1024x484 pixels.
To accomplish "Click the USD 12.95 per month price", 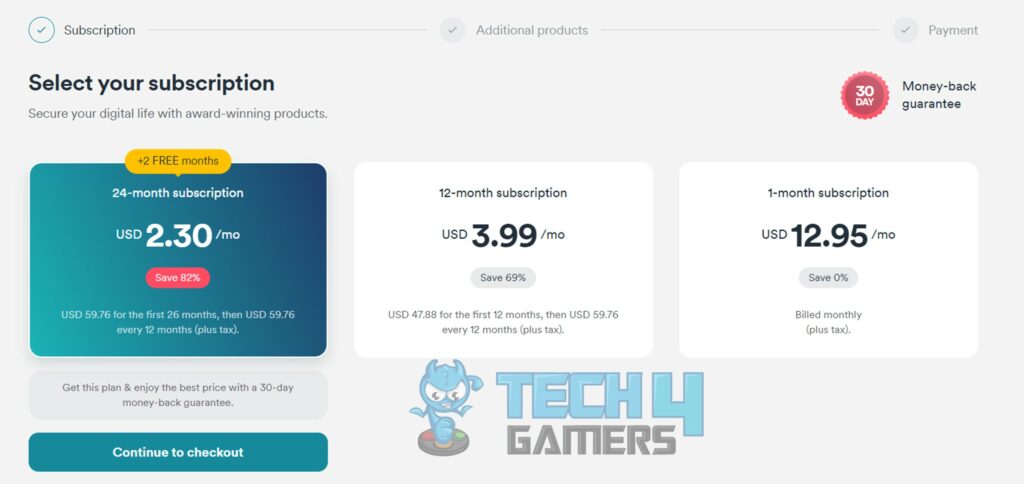I will (828, 235).
